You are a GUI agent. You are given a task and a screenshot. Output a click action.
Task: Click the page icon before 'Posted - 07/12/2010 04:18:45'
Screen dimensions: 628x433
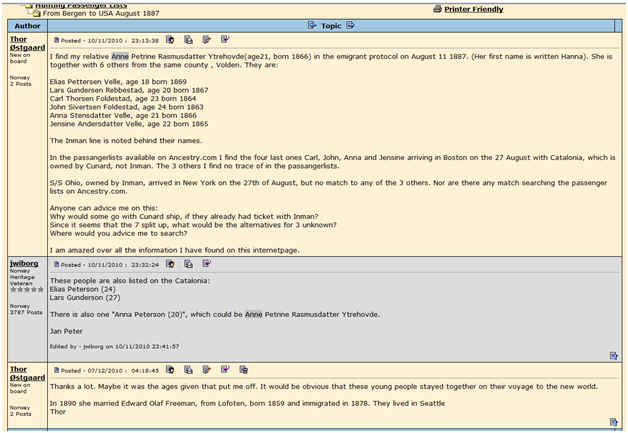coord(56,370)
